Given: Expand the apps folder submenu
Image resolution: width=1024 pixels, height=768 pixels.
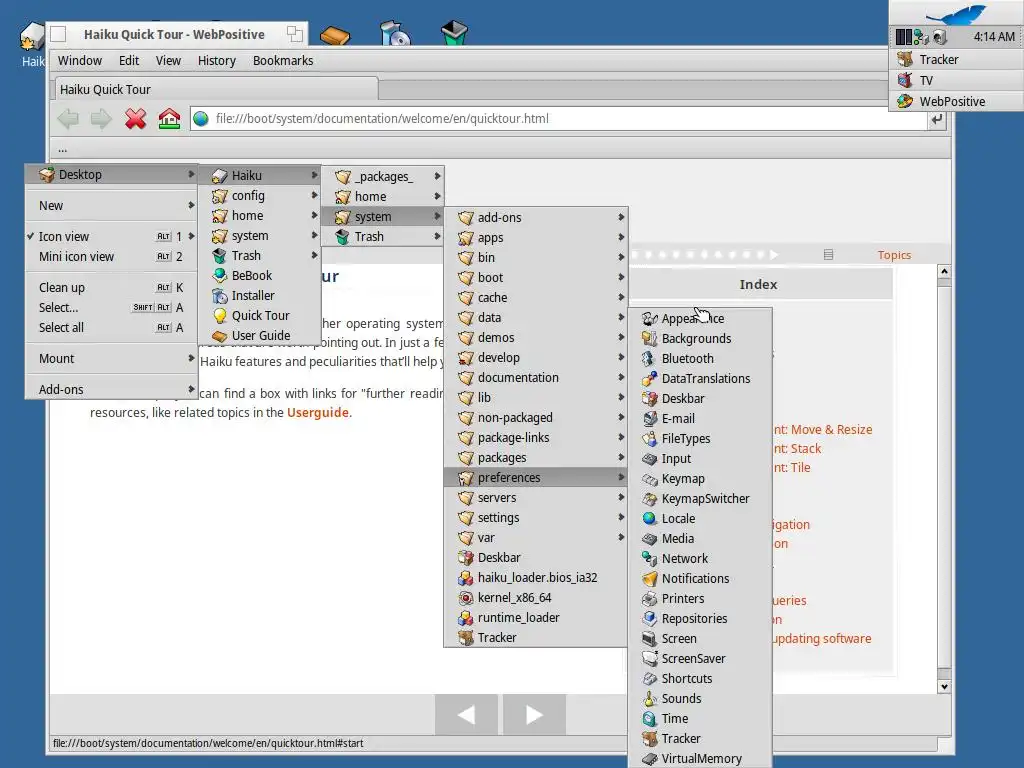Looking at the screenshot, I should [536, 238].
